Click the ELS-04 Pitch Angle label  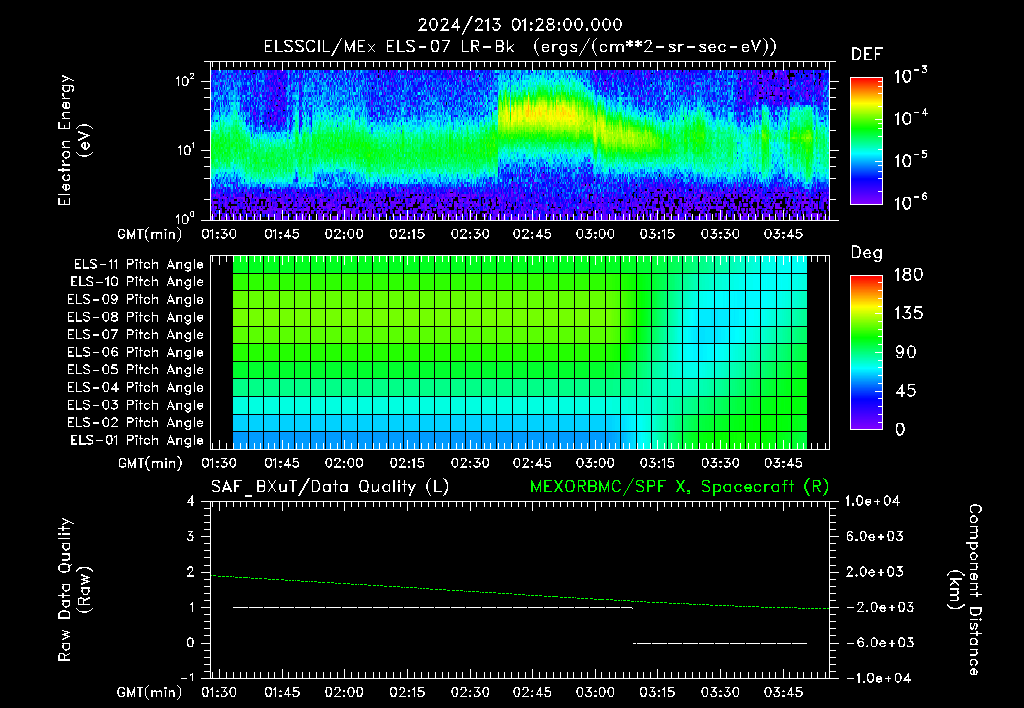[135, 387]
